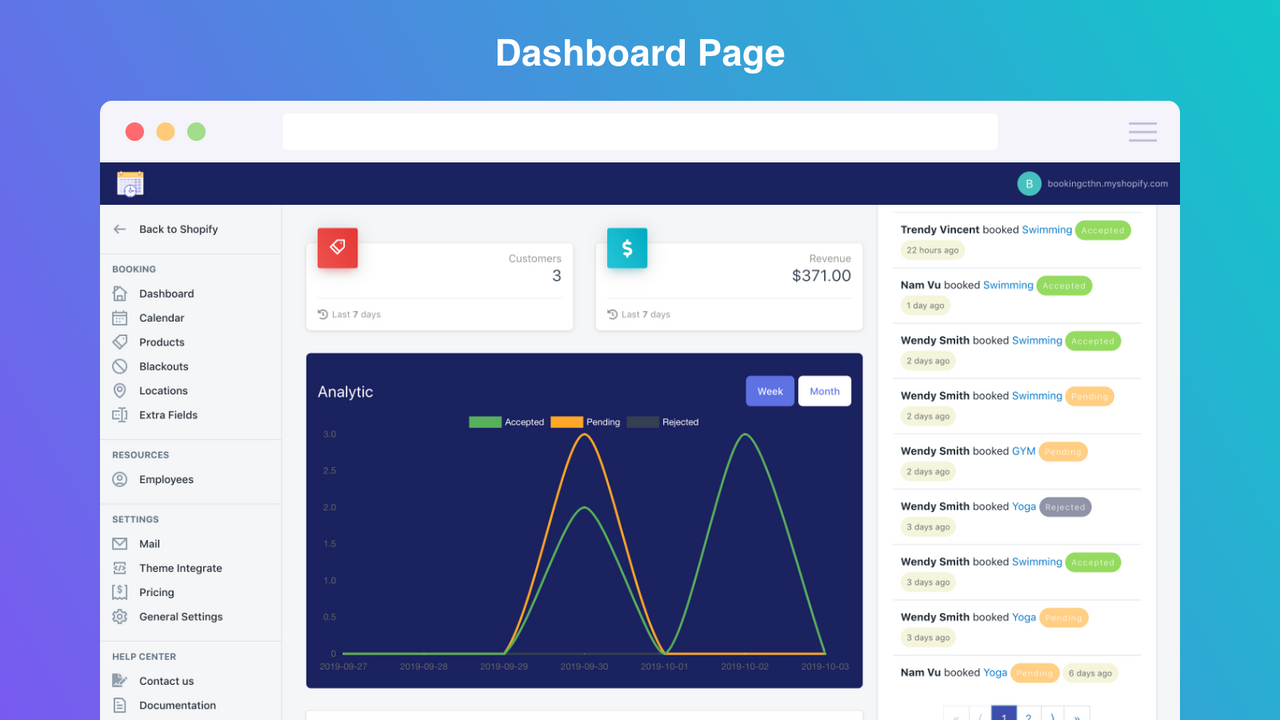Open Swimming link in Wendy Smith's Pending booking

pos(1037,396)
